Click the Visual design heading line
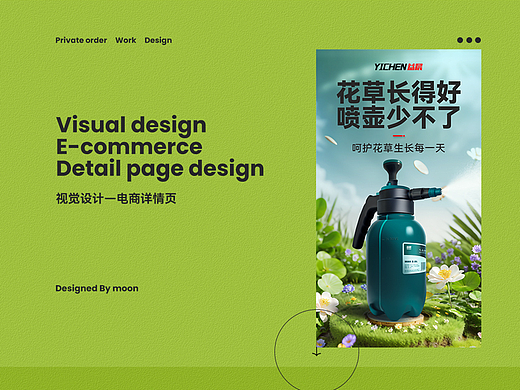 (x=131, y=125)
